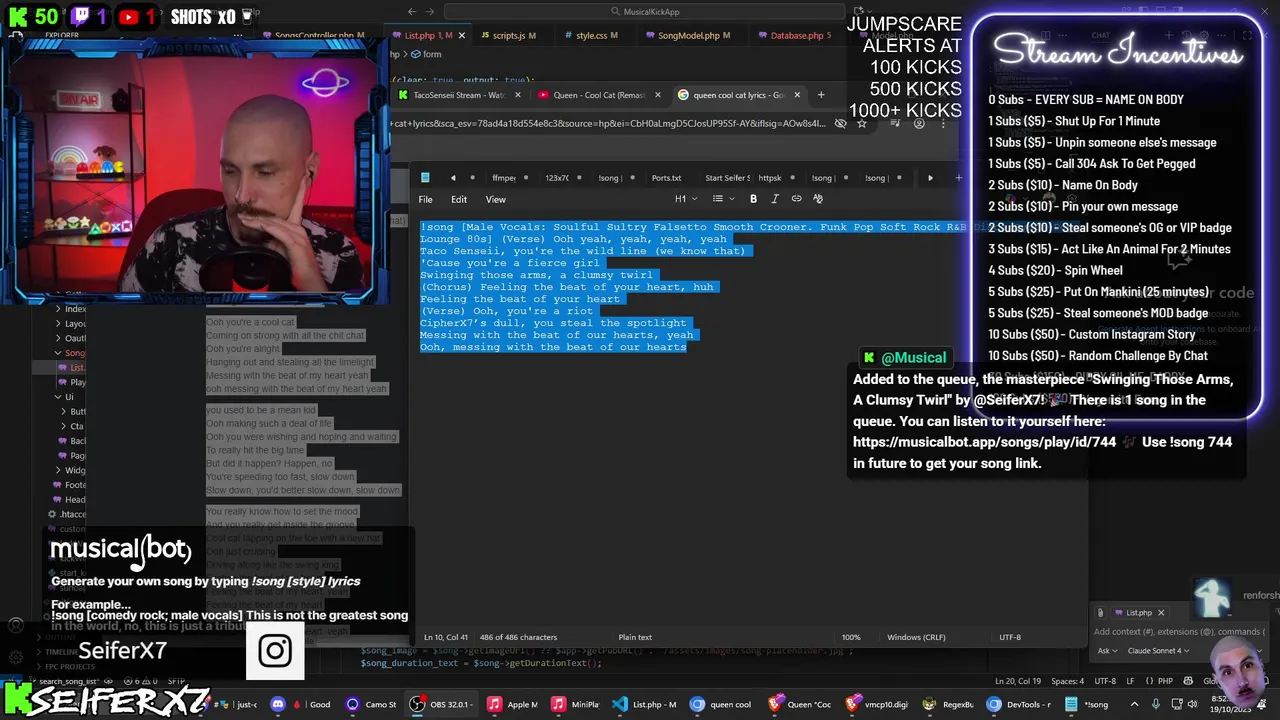This screenshot has width=1280, height=720.
Task: Open the H1 heading dropdown in Notepad
Action: coord(685,199)
